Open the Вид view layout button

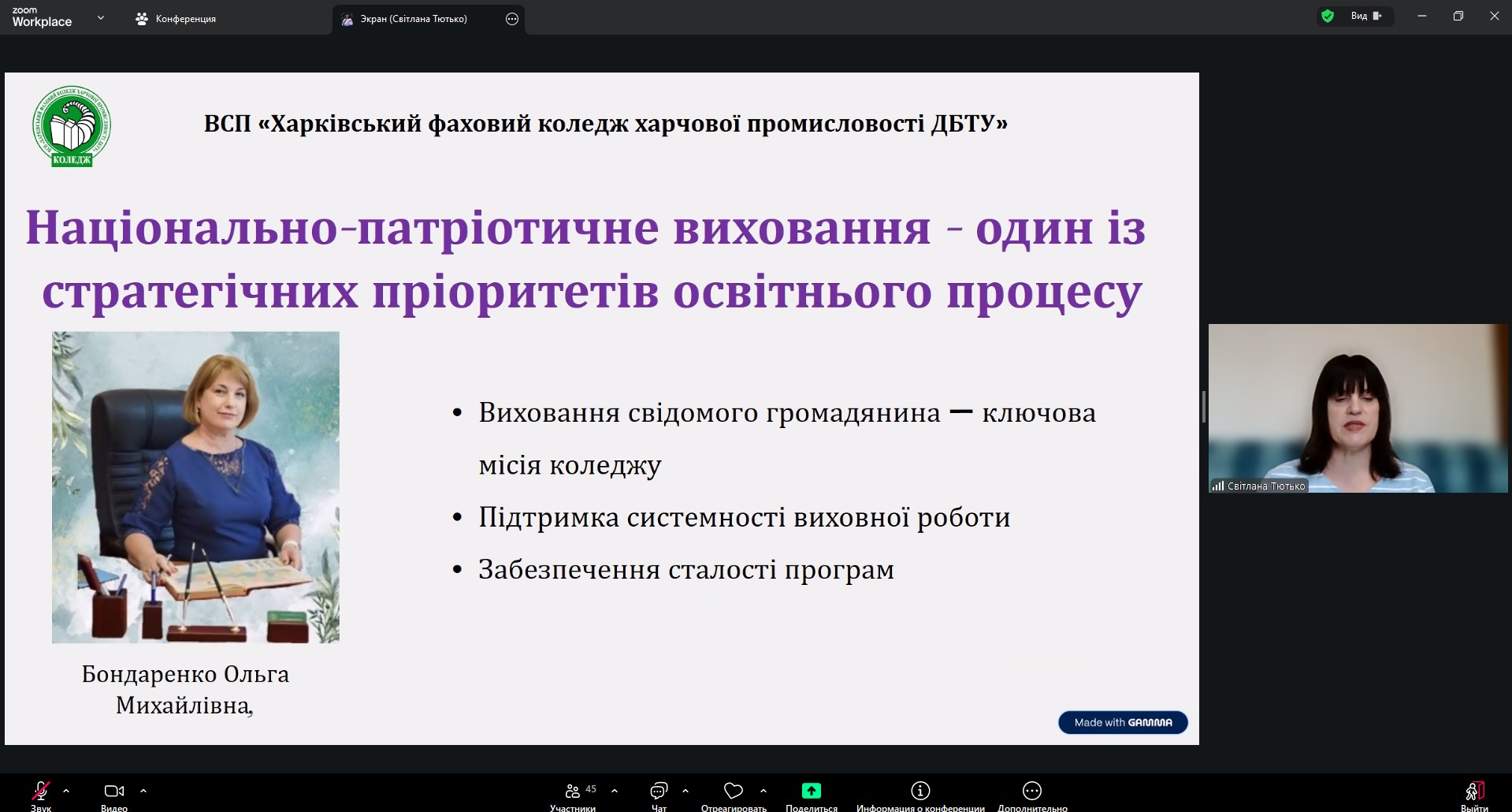pyautogui.click(x=1366, y=16)
